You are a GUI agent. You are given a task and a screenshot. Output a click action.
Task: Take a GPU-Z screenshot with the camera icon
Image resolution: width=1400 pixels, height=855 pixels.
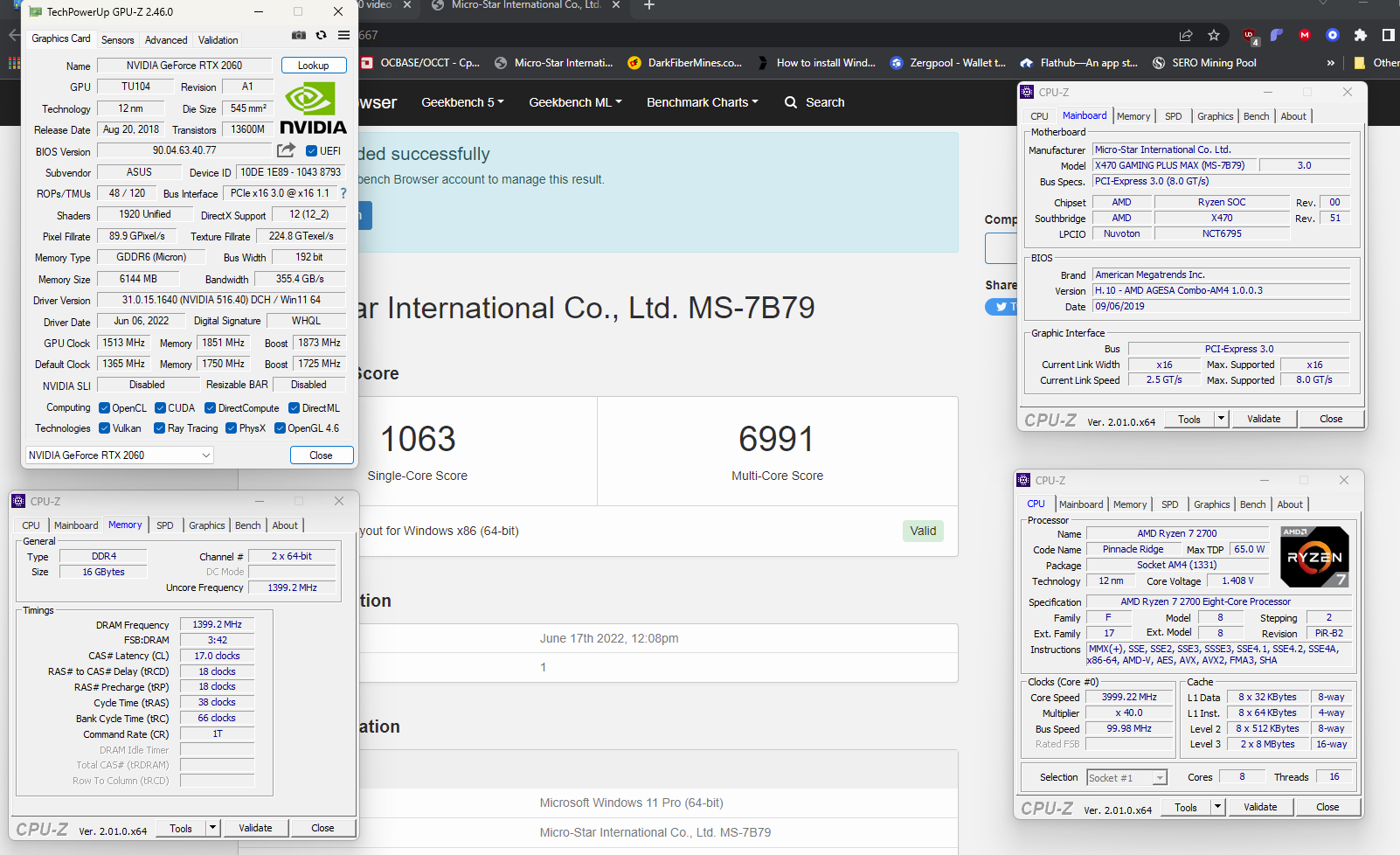click(299, 35)
